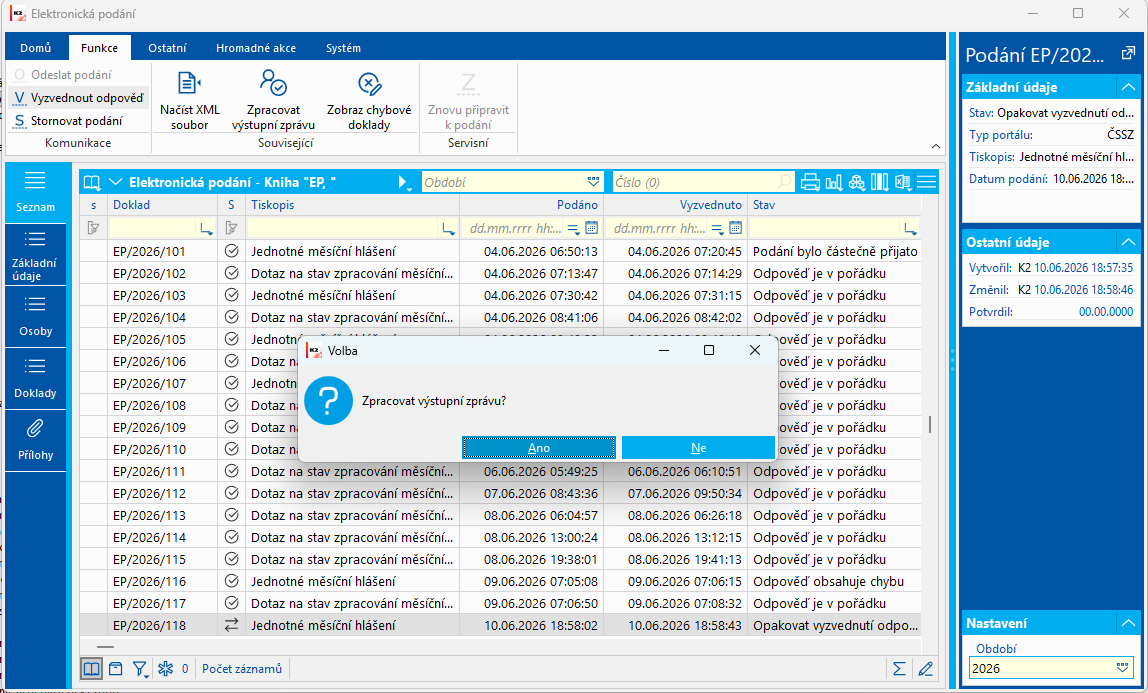Click the sum sigma icon
Image resolution: width=1148 pixels, height=693 pixels.
pos(898,668)
